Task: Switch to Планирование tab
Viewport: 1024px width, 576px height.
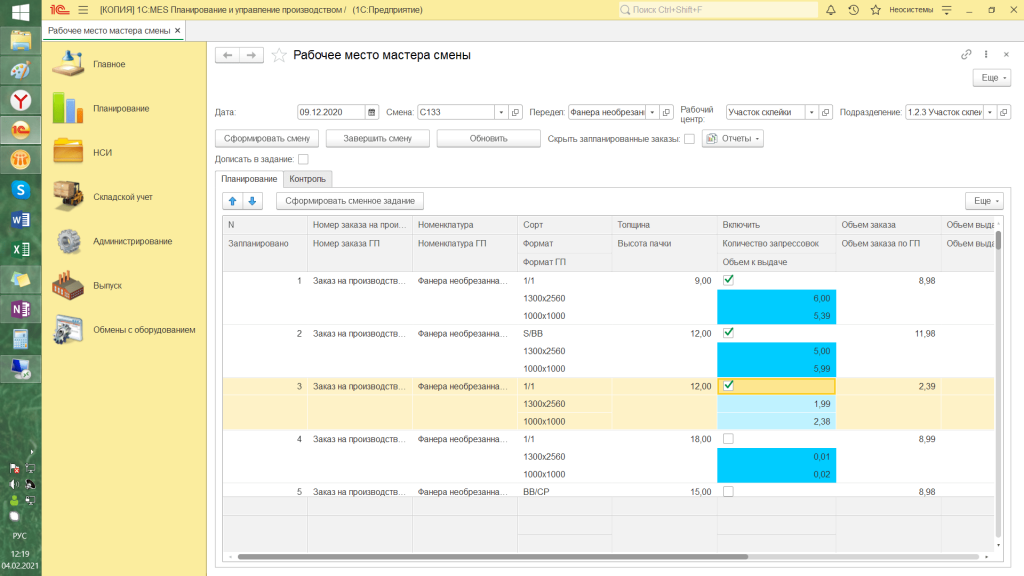Action: pyautogui.click(x=249, y=179)
